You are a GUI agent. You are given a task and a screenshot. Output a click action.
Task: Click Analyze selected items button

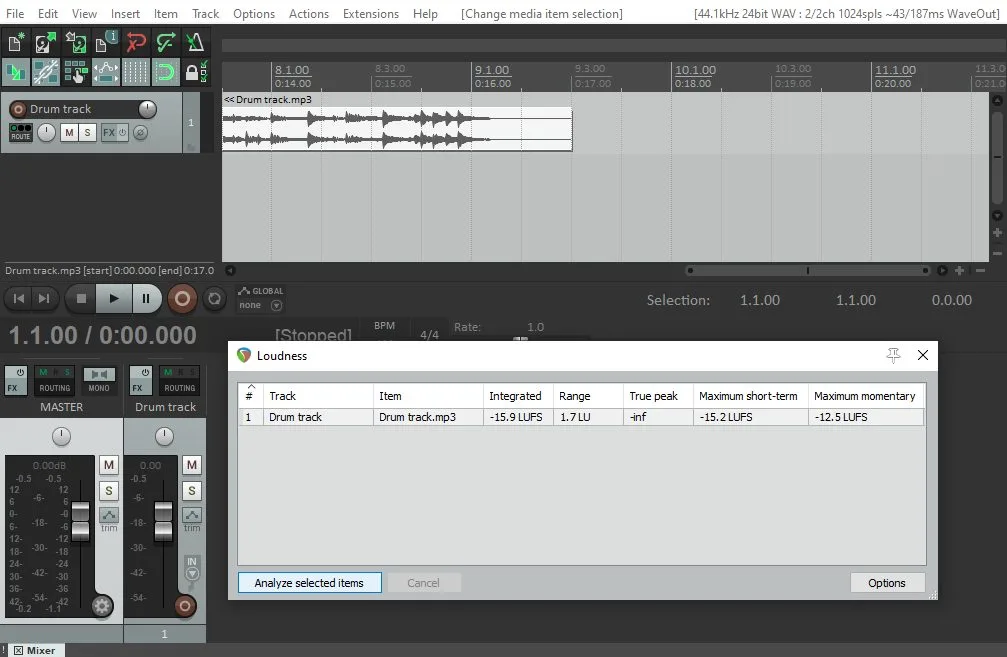coord(309,582)
